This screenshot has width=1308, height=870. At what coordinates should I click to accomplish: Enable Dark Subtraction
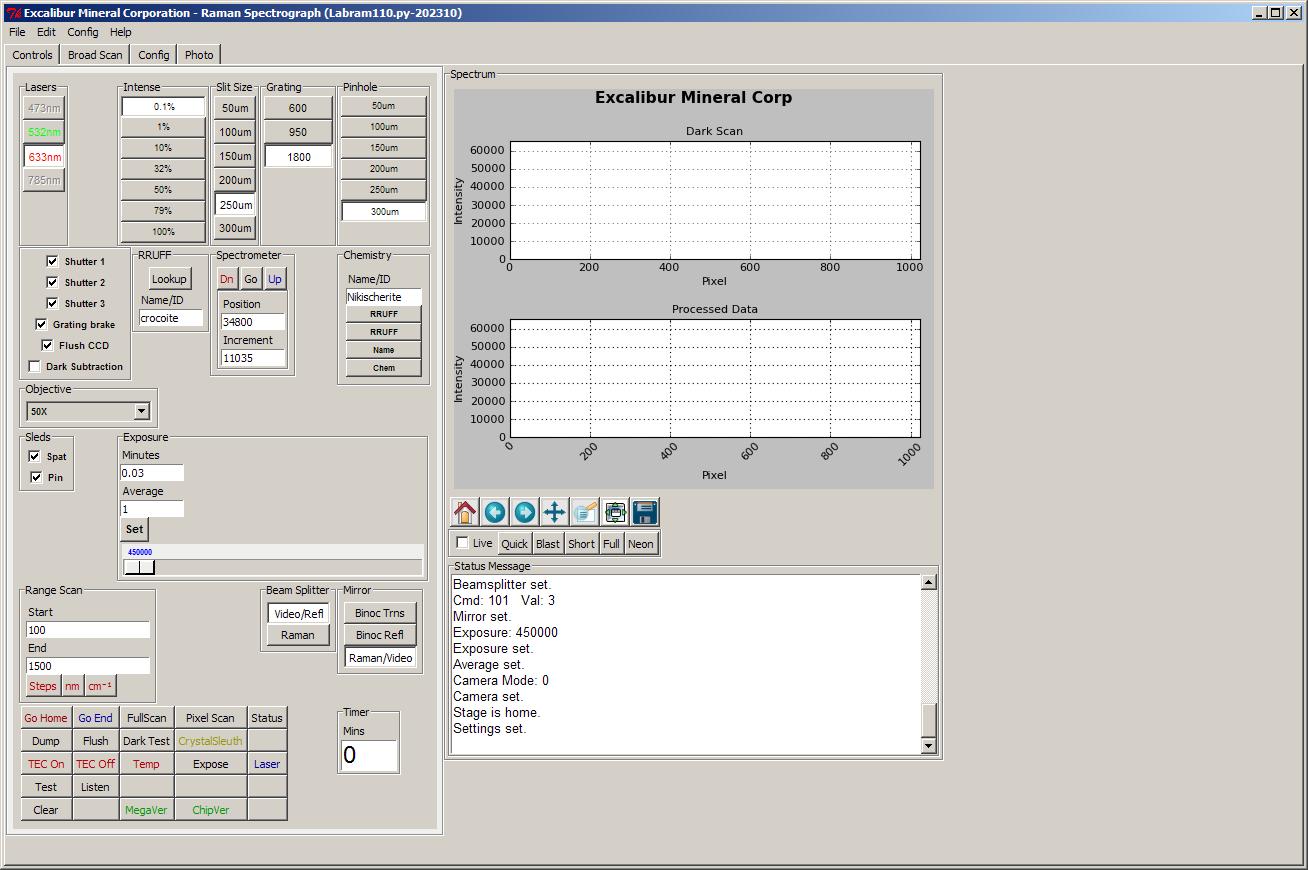pos(34,366)
